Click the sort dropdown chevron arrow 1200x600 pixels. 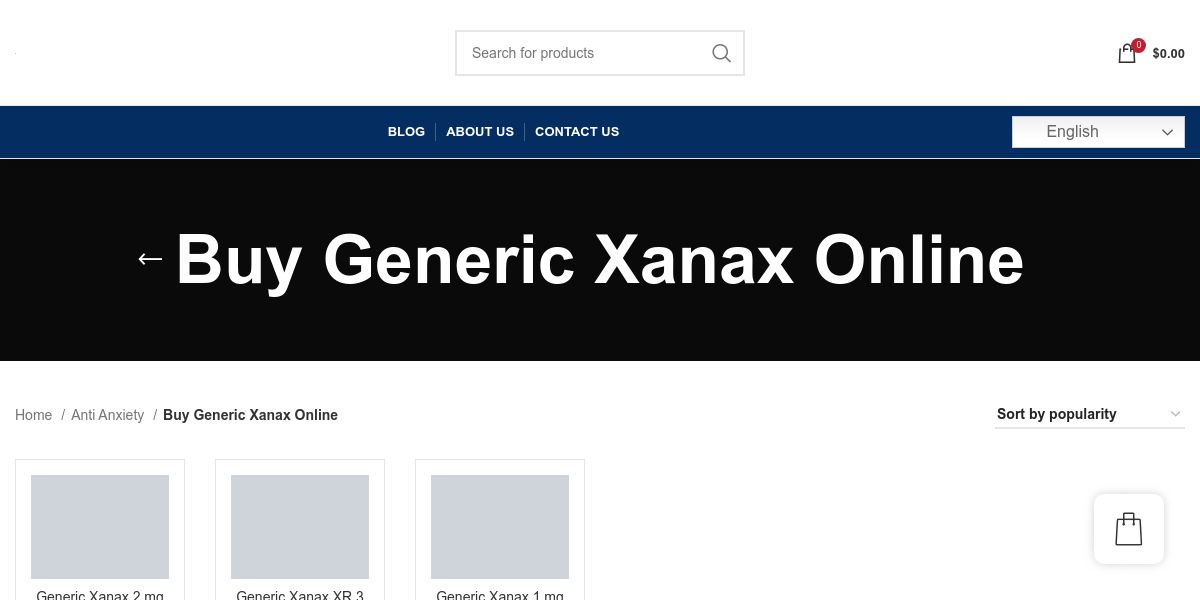(x=1175, y=414)
